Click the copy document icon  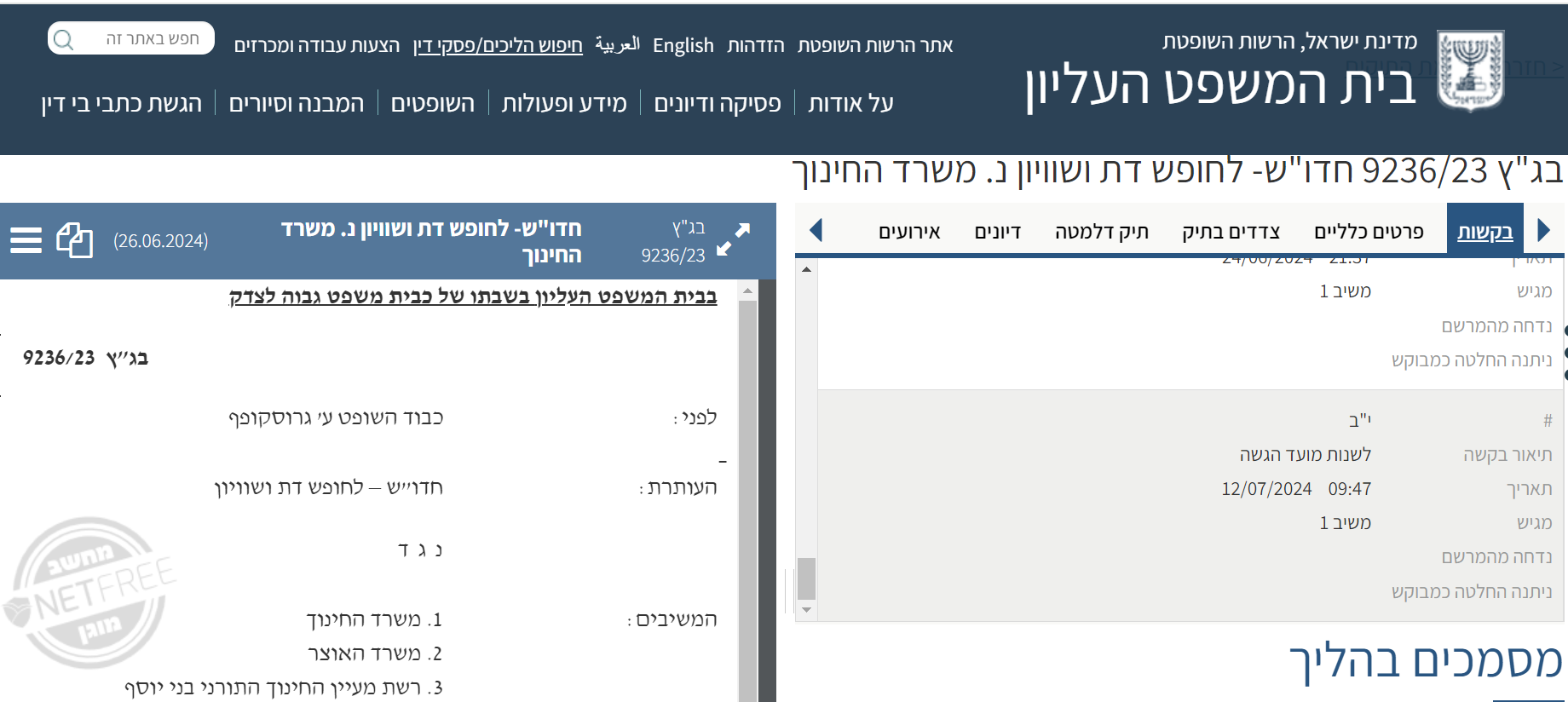[74, 240]
